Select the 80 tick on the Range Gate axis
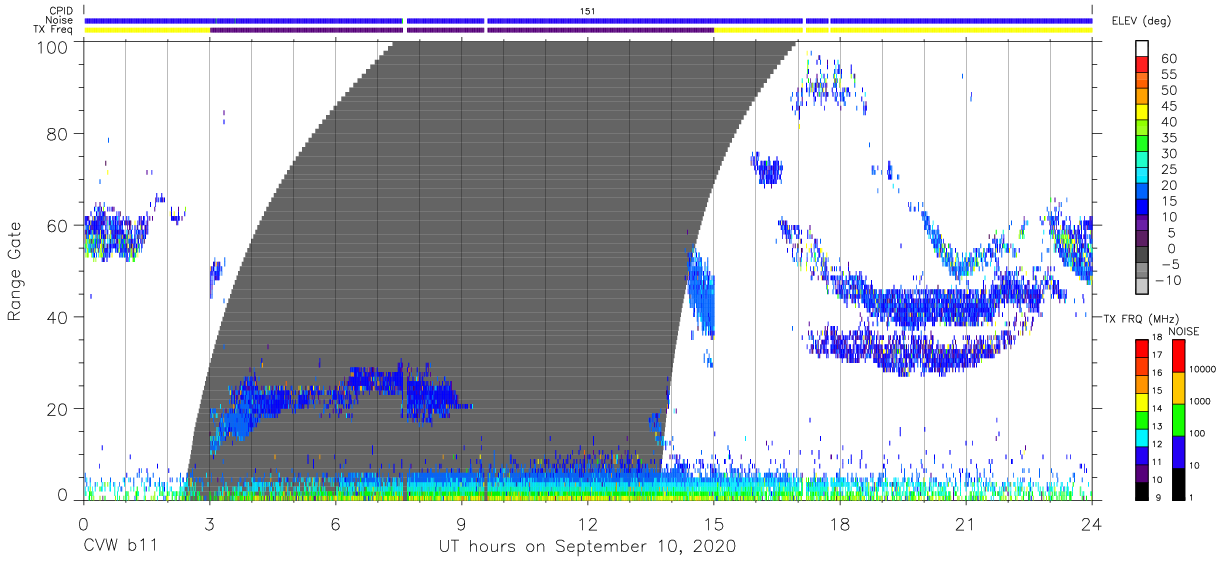Viewport: 1228px width, 567px height. point(58,134)
